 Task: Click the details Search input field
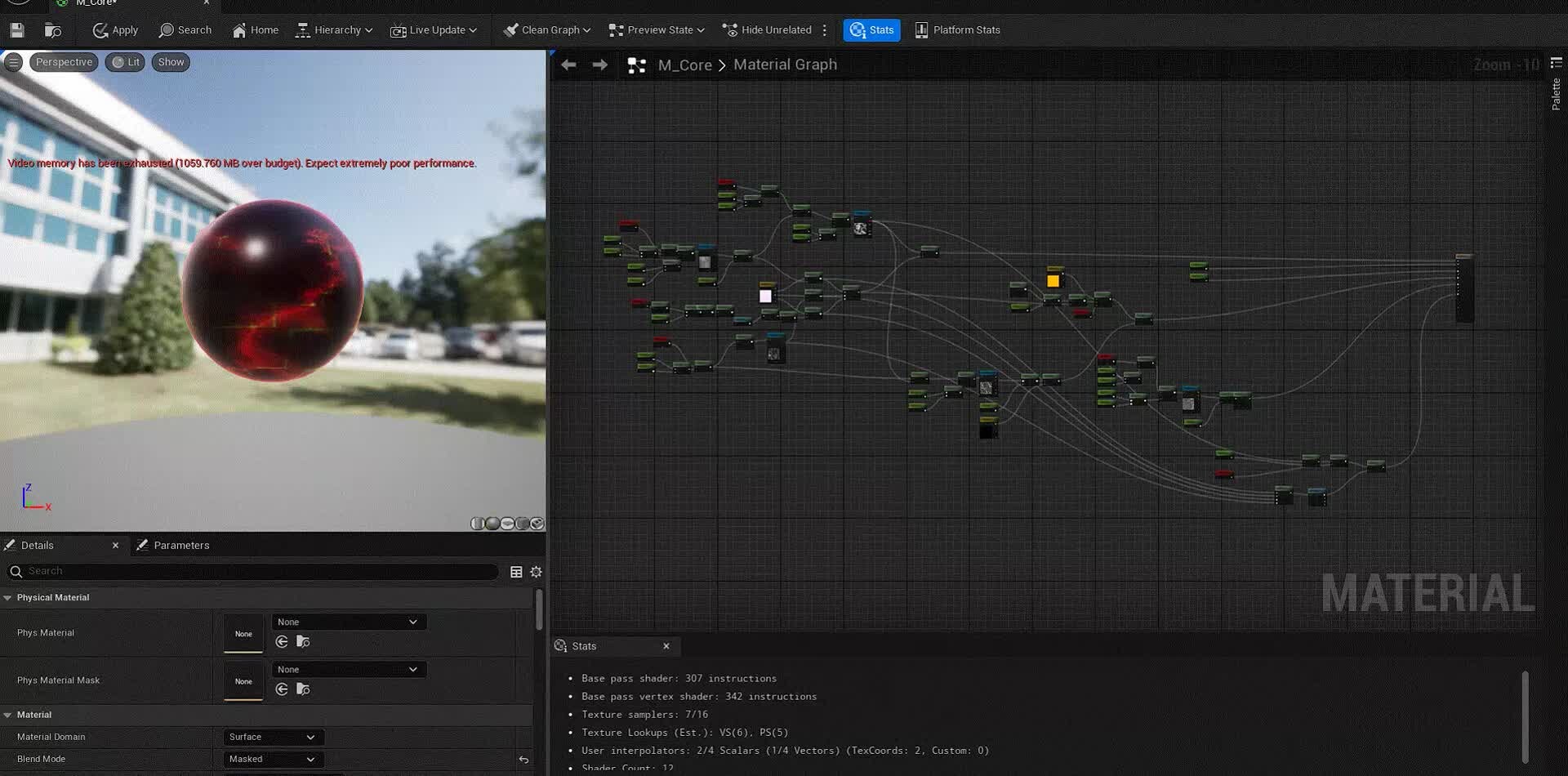260,571
